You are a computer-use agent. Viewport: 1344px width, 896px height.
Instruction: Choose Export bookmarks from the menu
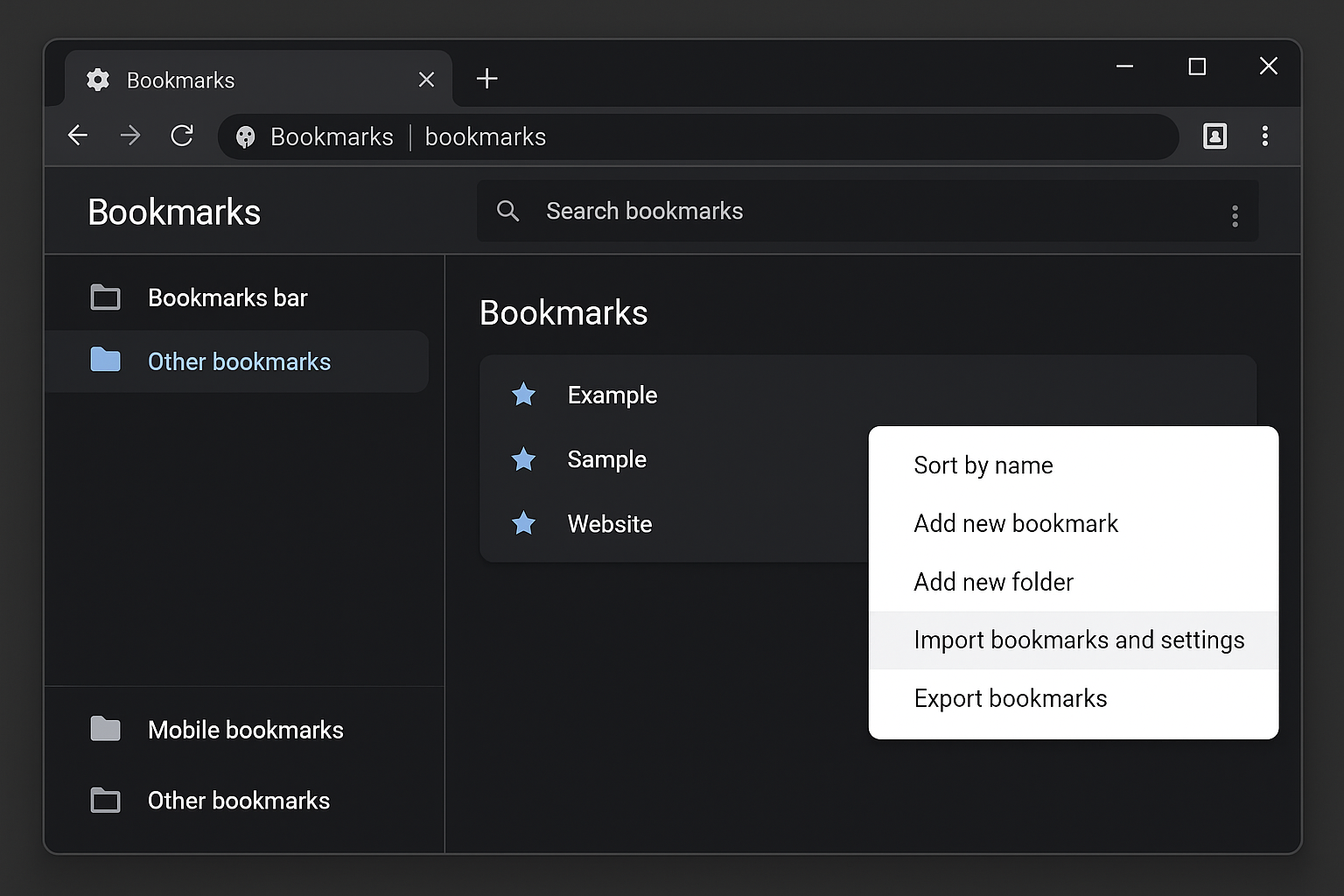(1010, 697)
